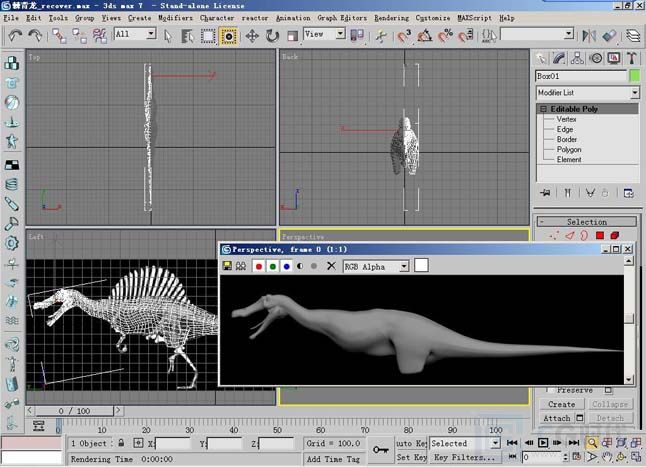646x467 pixels.
Task: Click the Box01 object name field
Action: [x=581, y=76]
